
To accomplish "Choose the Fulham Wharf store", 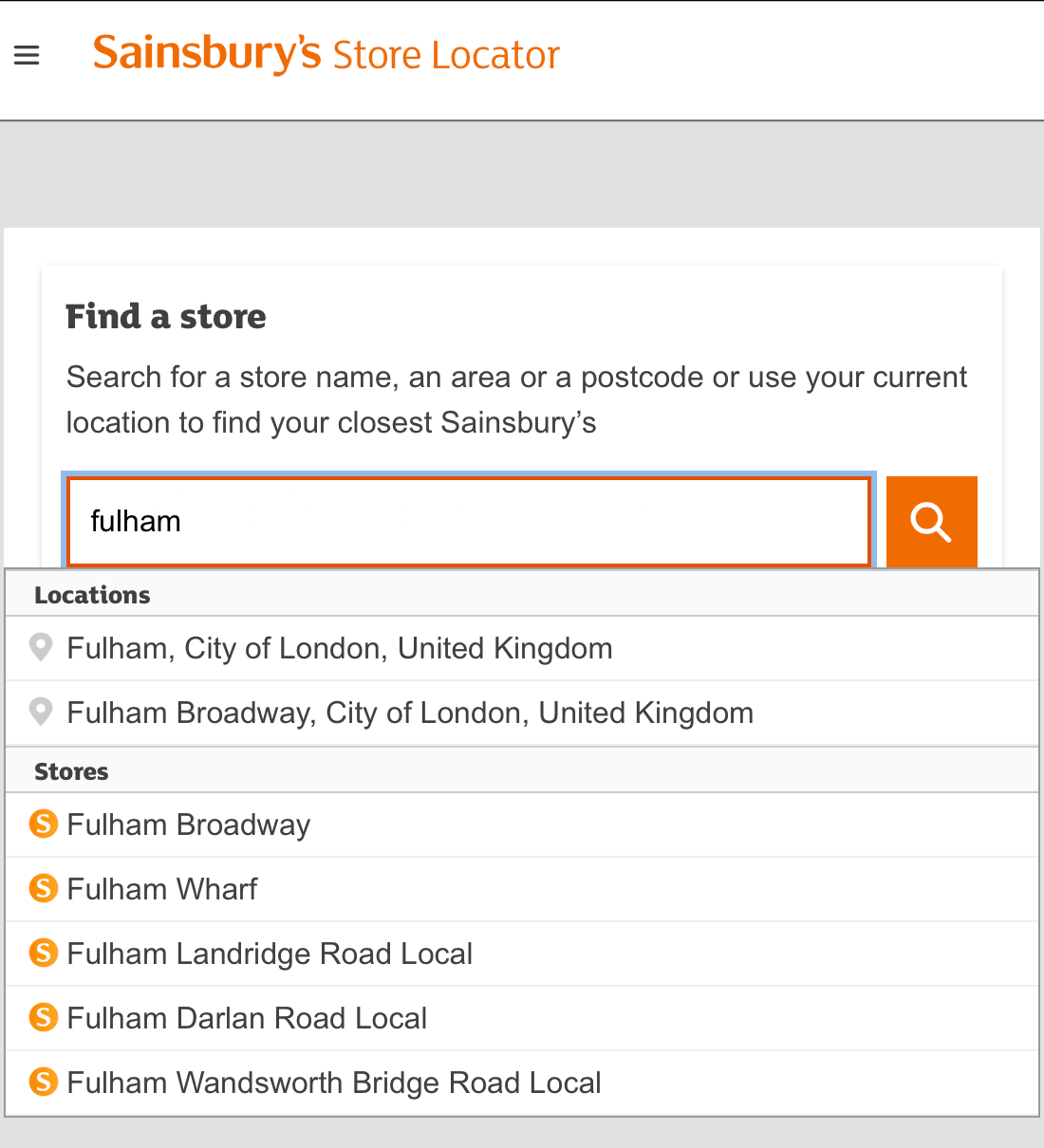I will pos(522,890).
